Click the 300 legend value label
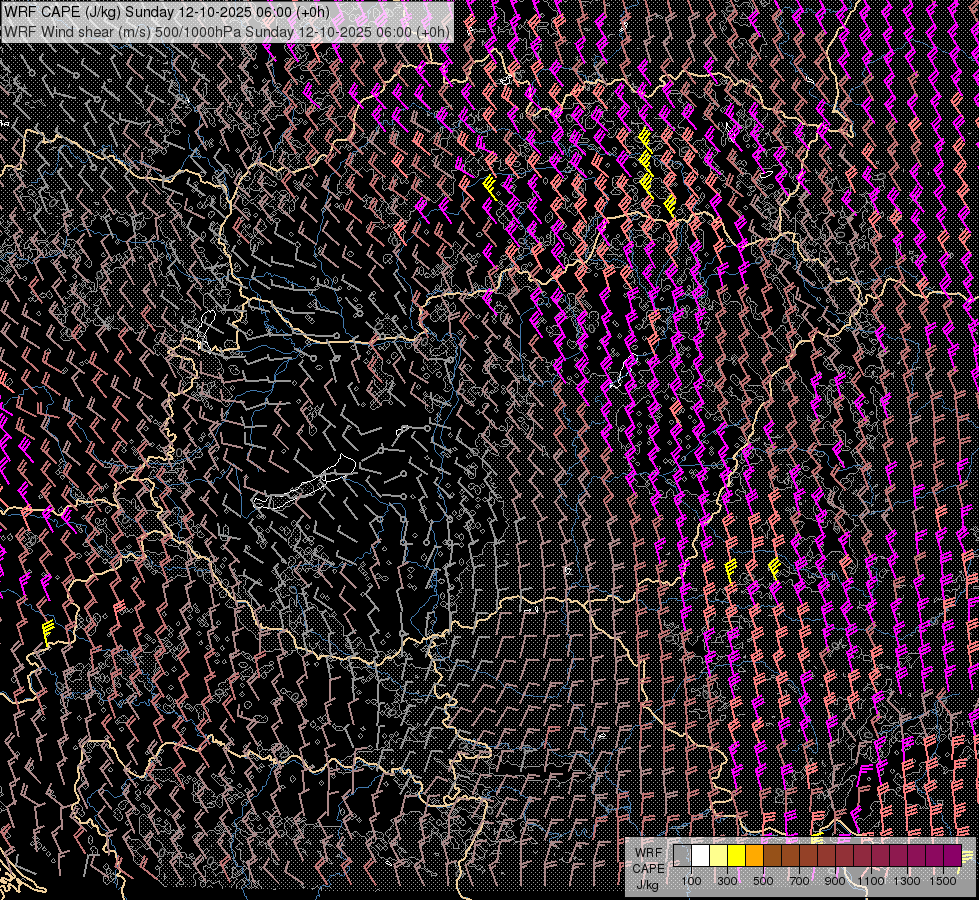The image size is (979, 900). [x=727, y=881]
